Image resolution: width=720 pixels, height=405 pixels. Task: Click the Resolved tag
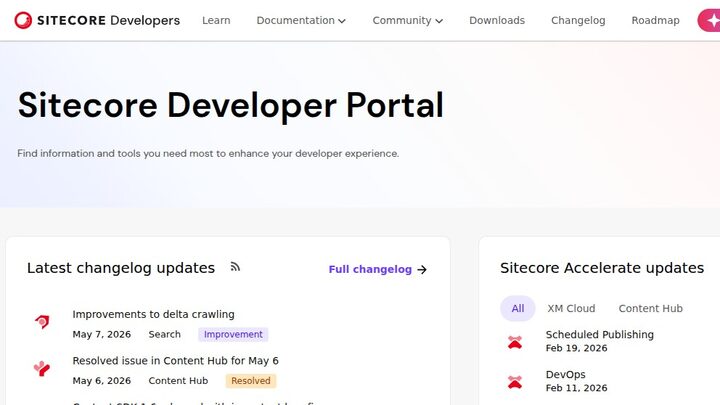coord(251,381)
